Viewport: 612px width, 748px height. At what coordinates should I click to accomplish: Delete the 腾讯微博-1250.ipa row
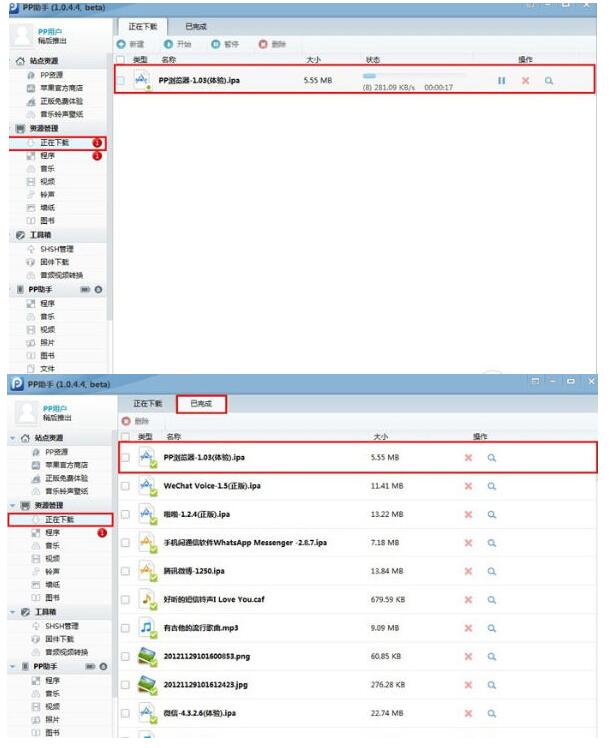[468, 571]
